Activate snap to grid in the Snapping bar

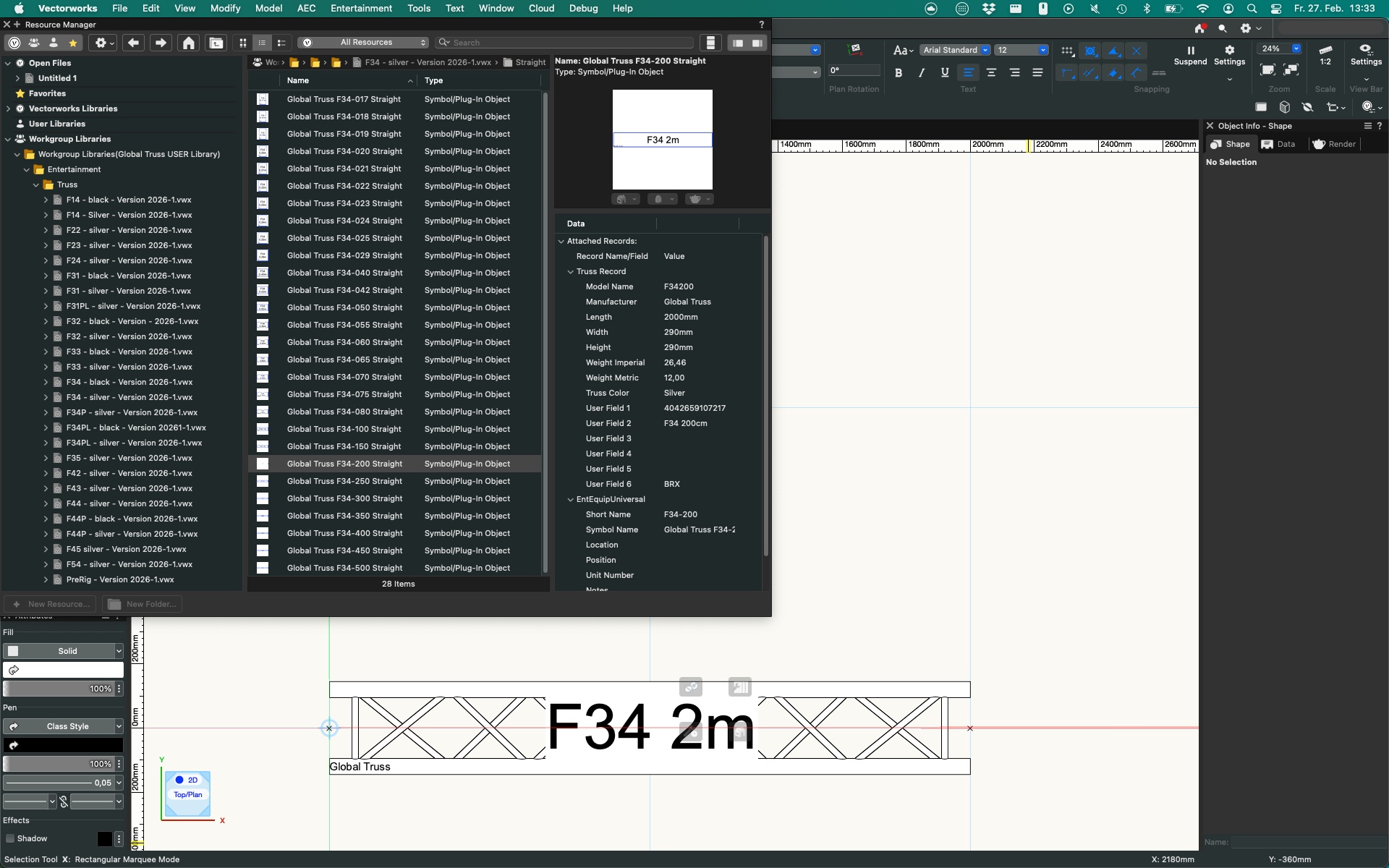pos(1066,51)
